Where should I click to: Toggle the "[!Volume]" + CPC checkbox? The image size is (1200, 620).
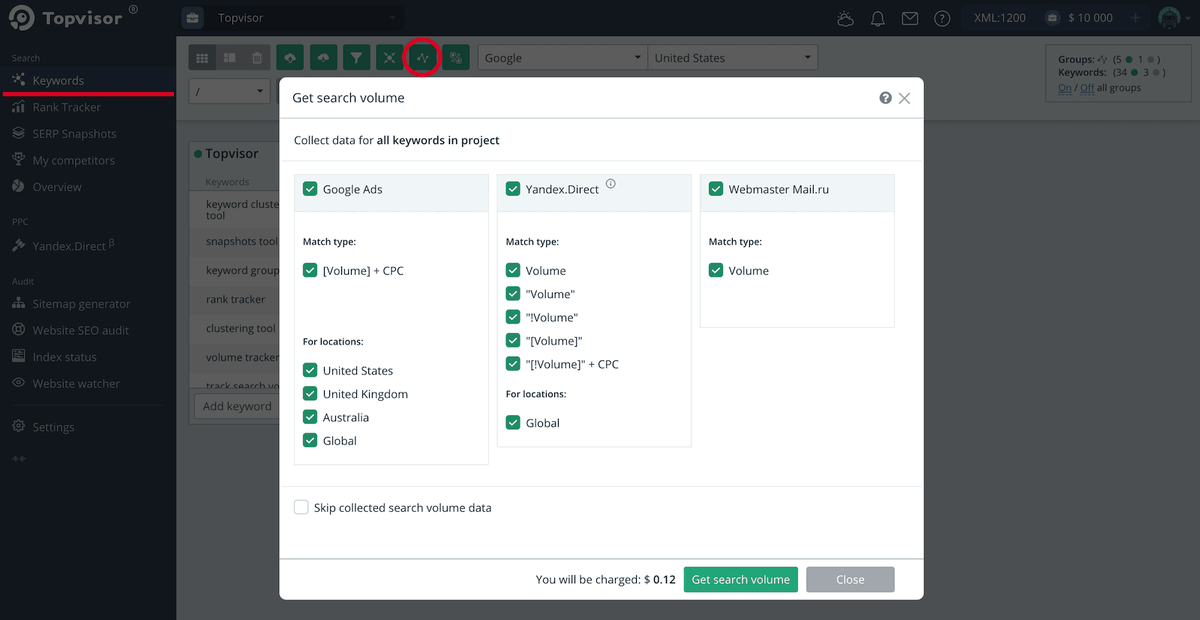(x=513, y=364)
